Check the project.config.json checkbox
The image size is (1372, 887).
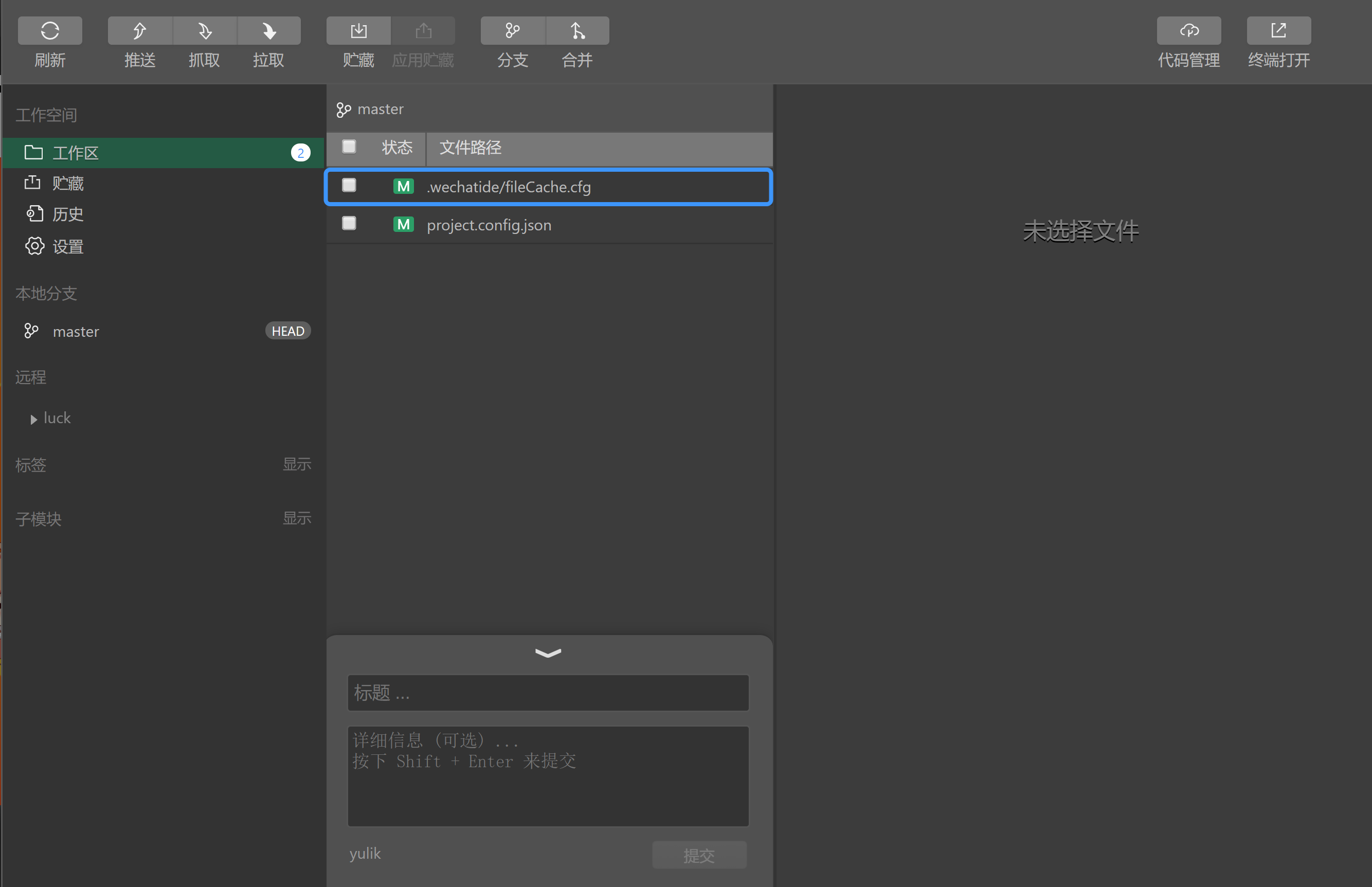tap(349, 224)
